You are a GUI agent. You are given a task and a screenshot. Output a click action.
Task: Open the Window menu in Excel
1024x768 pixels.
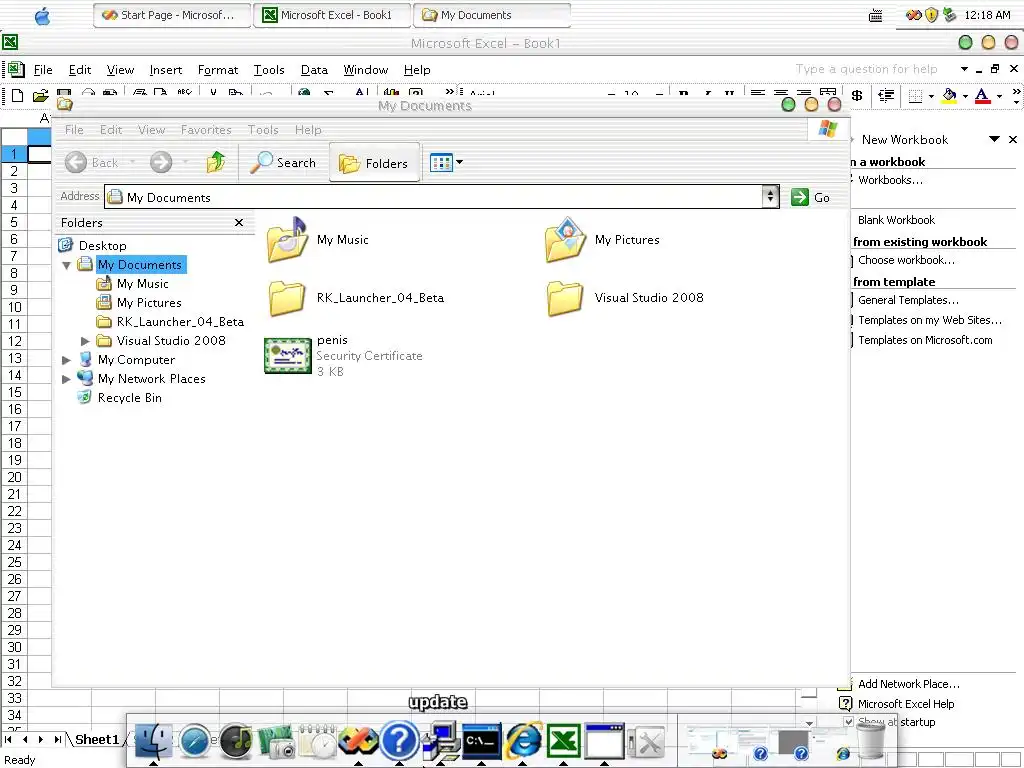pyautogui.click(x=366, y=70)
